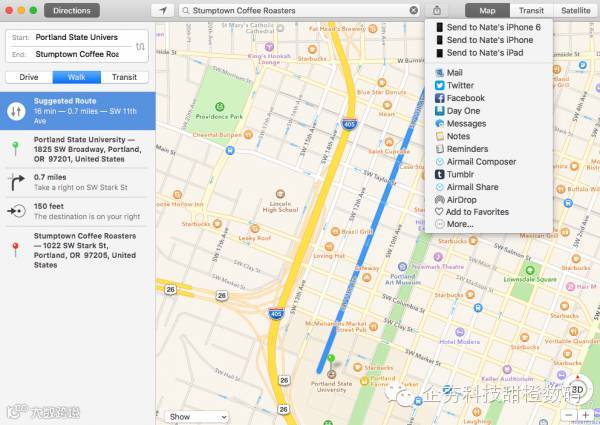Click Hotel Modera map marker
The image size is (600, 425).
click(x=460, y=332)
